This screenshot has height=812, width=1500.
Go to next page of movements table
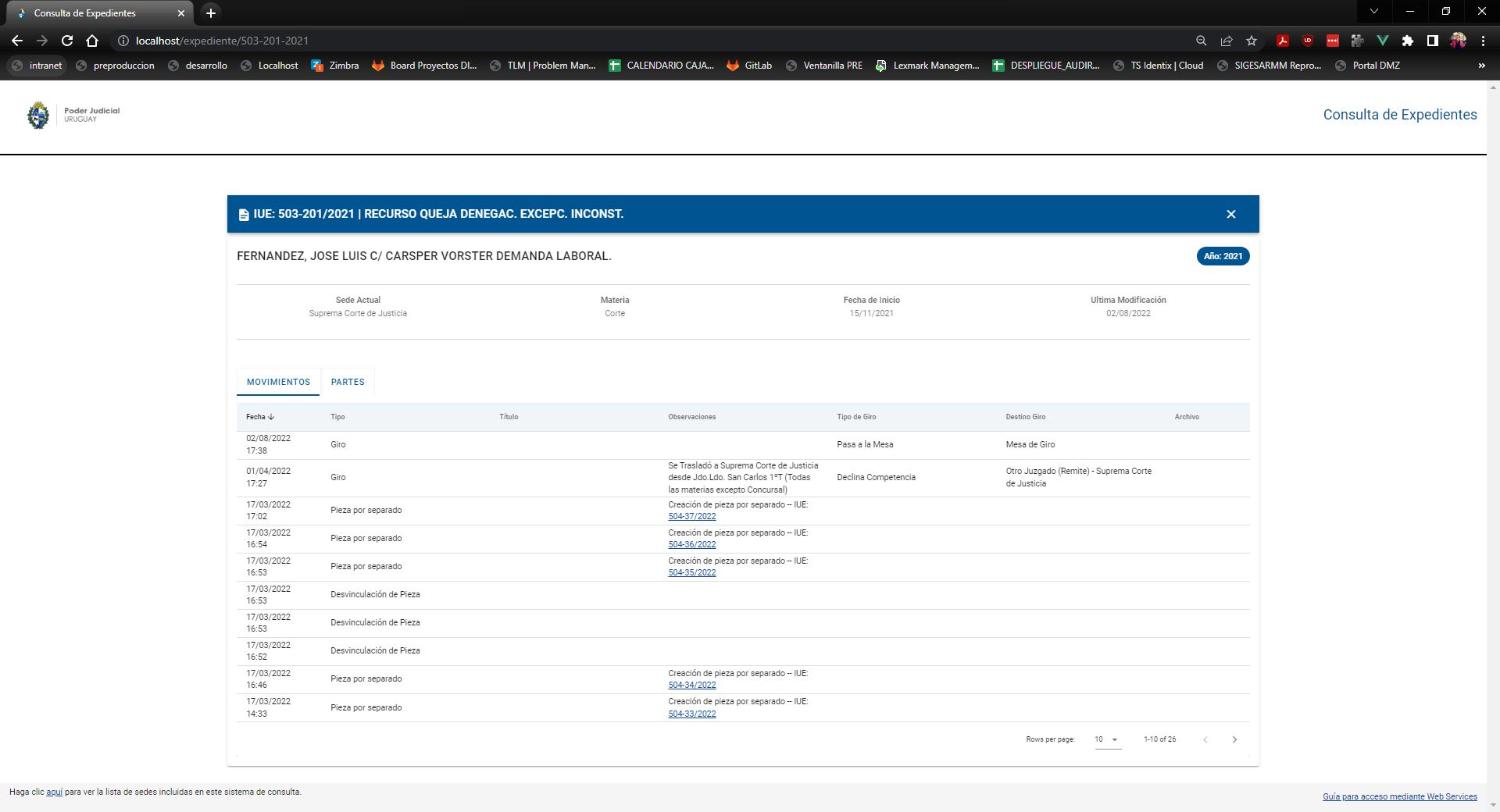pyautogui.click(x=1234, y=739)
